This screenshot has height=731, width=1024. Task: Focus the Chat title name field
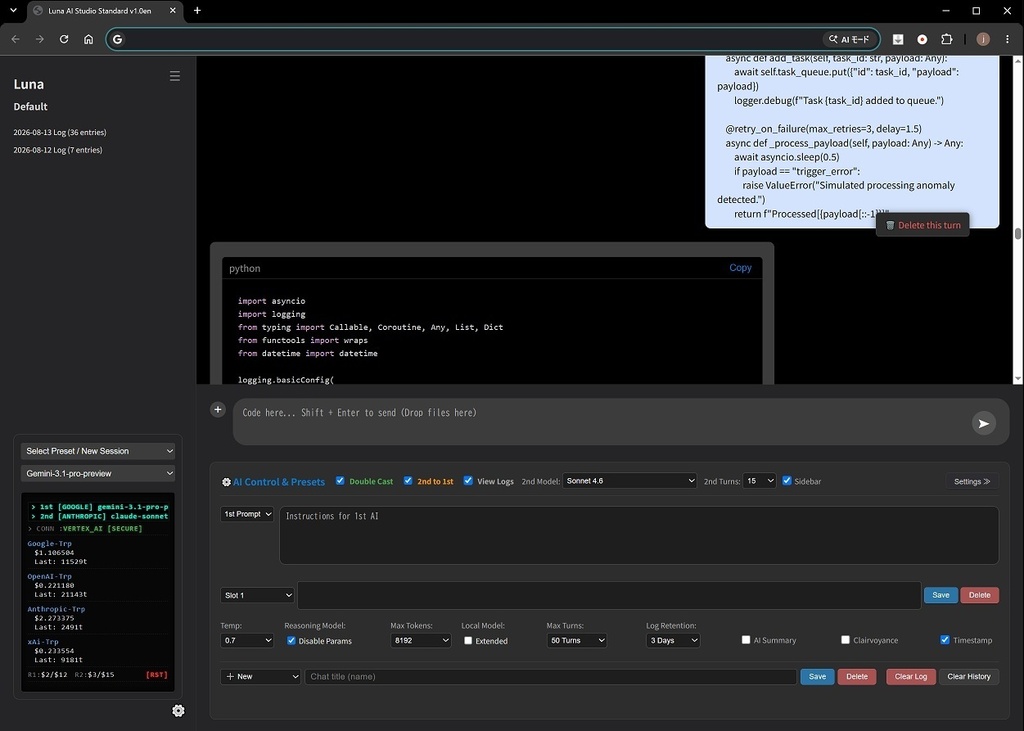[x=551, y=677]
